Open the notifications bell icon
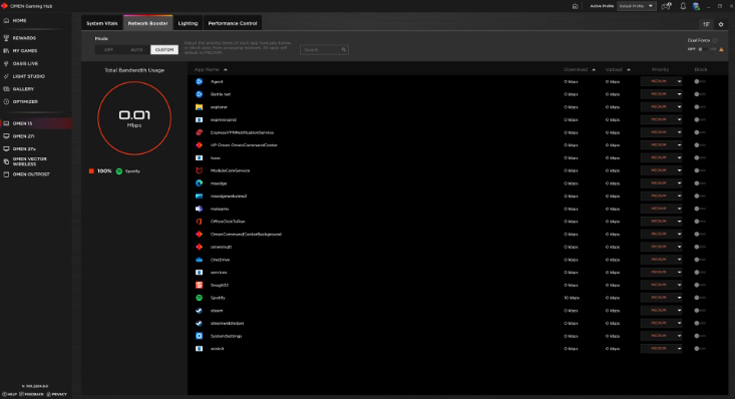 682,6
